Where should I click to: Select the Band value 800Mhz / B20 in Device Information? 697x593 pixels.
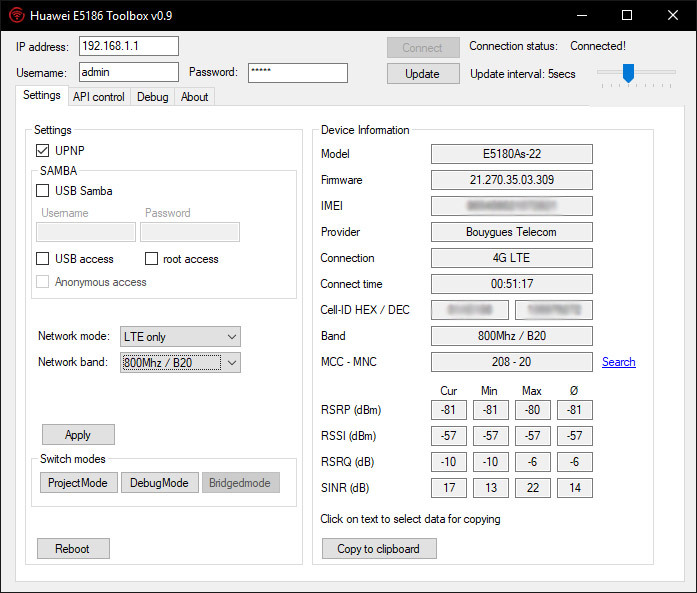pyautogui.click(x=512, y=336)
